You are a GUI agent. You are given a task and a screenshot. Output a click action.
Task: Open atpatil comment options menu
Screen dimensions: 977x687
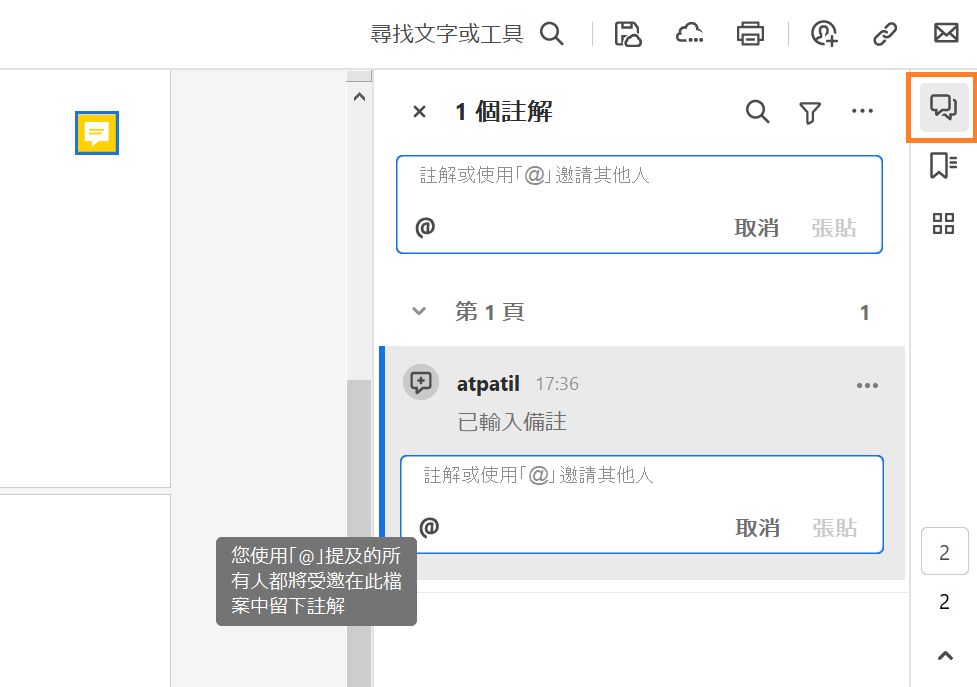pyautogui.click(x=867, y=384)
